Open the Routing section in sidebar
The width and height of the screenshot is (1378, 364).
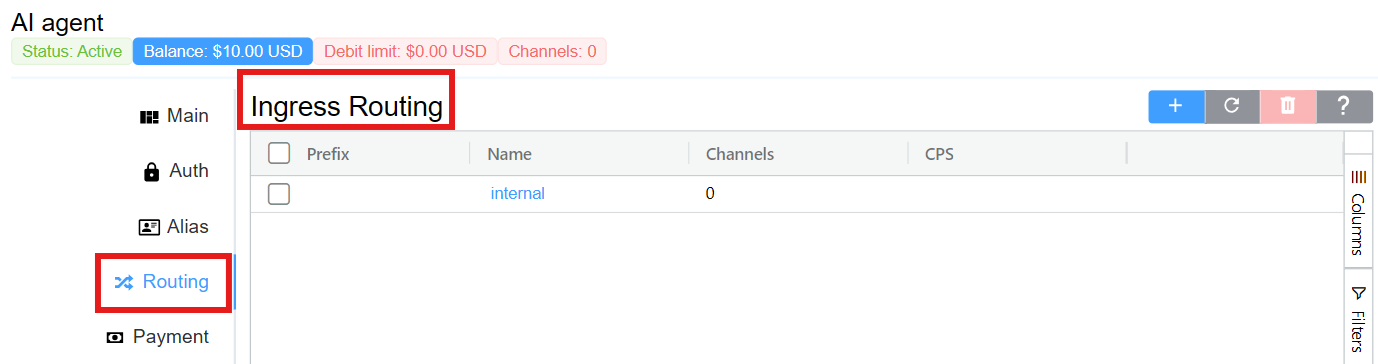164,282
